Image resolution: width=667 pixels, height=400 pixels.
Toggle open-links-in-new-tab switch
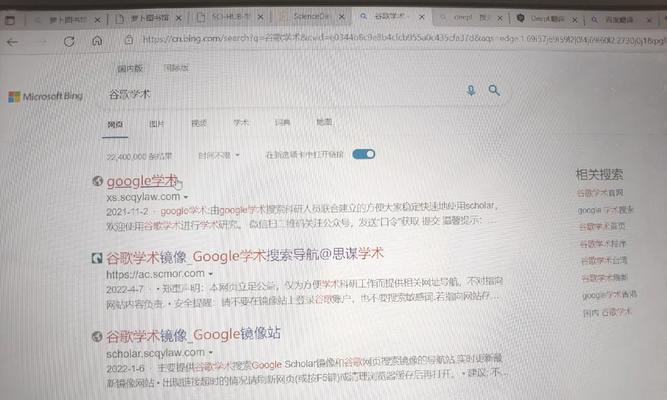tap(364, 154)
